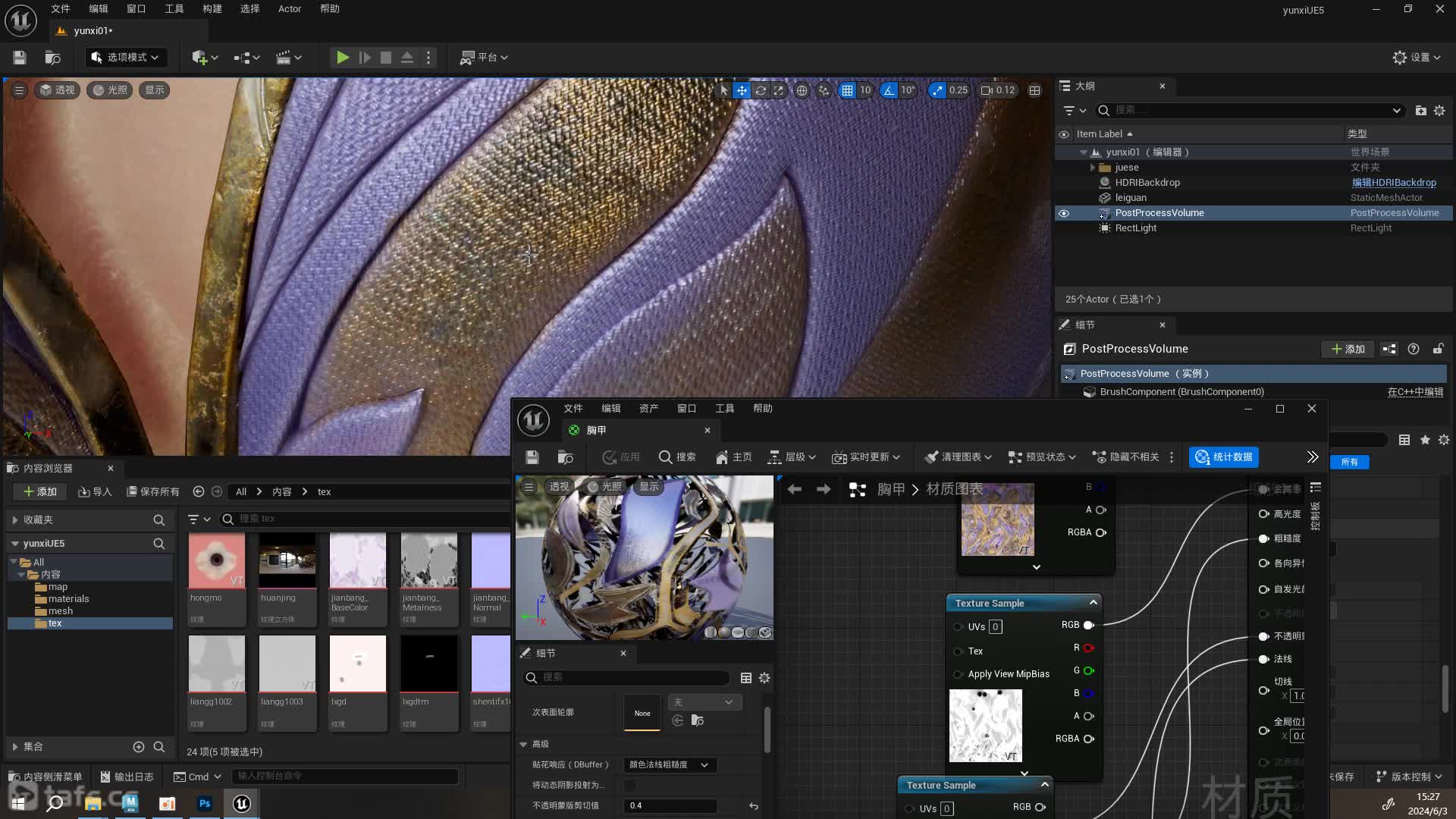Click the tex content search field
The image size is (1456, 819).
366,519
